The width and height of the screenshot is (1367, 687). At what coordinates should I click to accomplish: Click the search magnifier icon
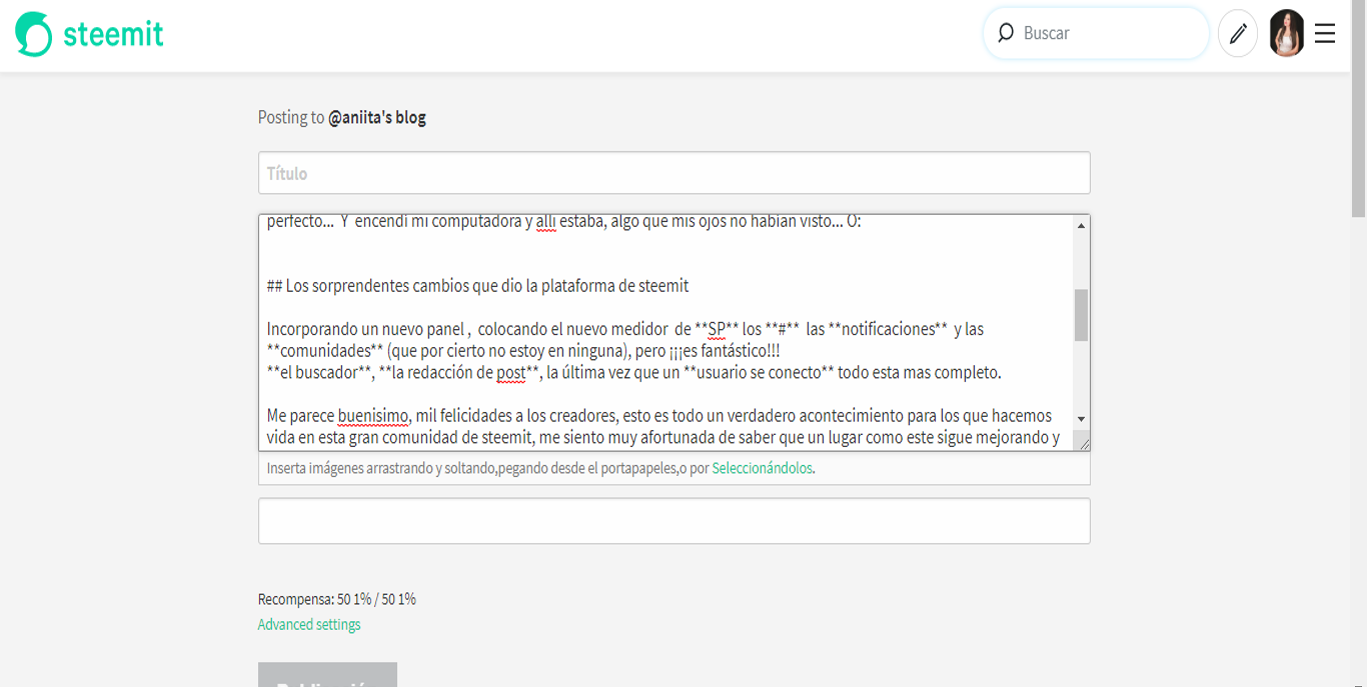(1006, 33)
